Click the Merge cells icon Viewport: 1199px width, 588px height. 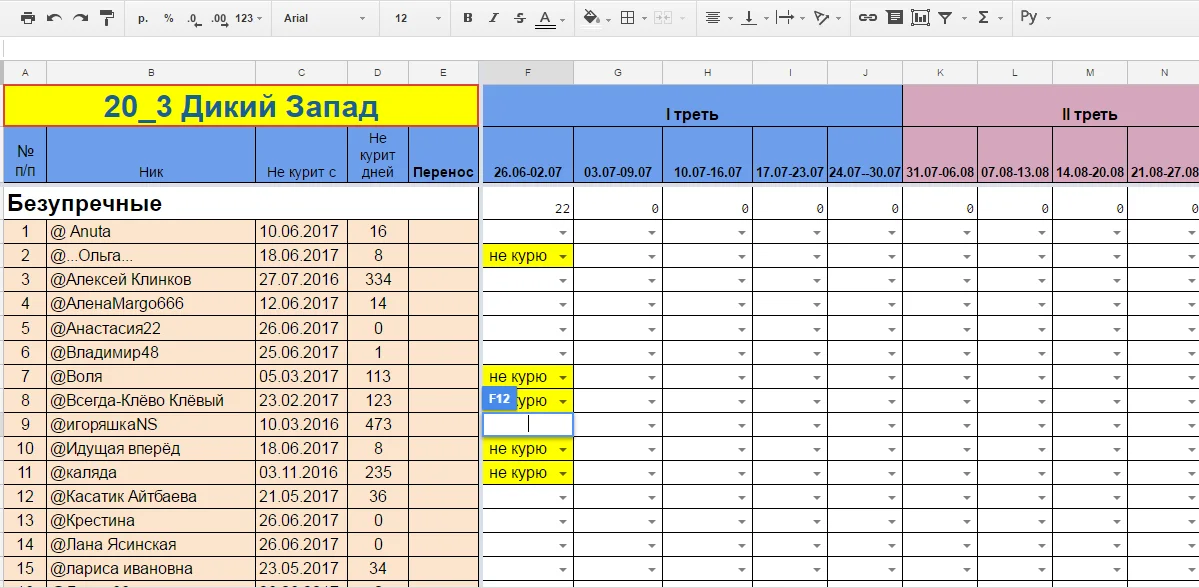tap(663, 18)
